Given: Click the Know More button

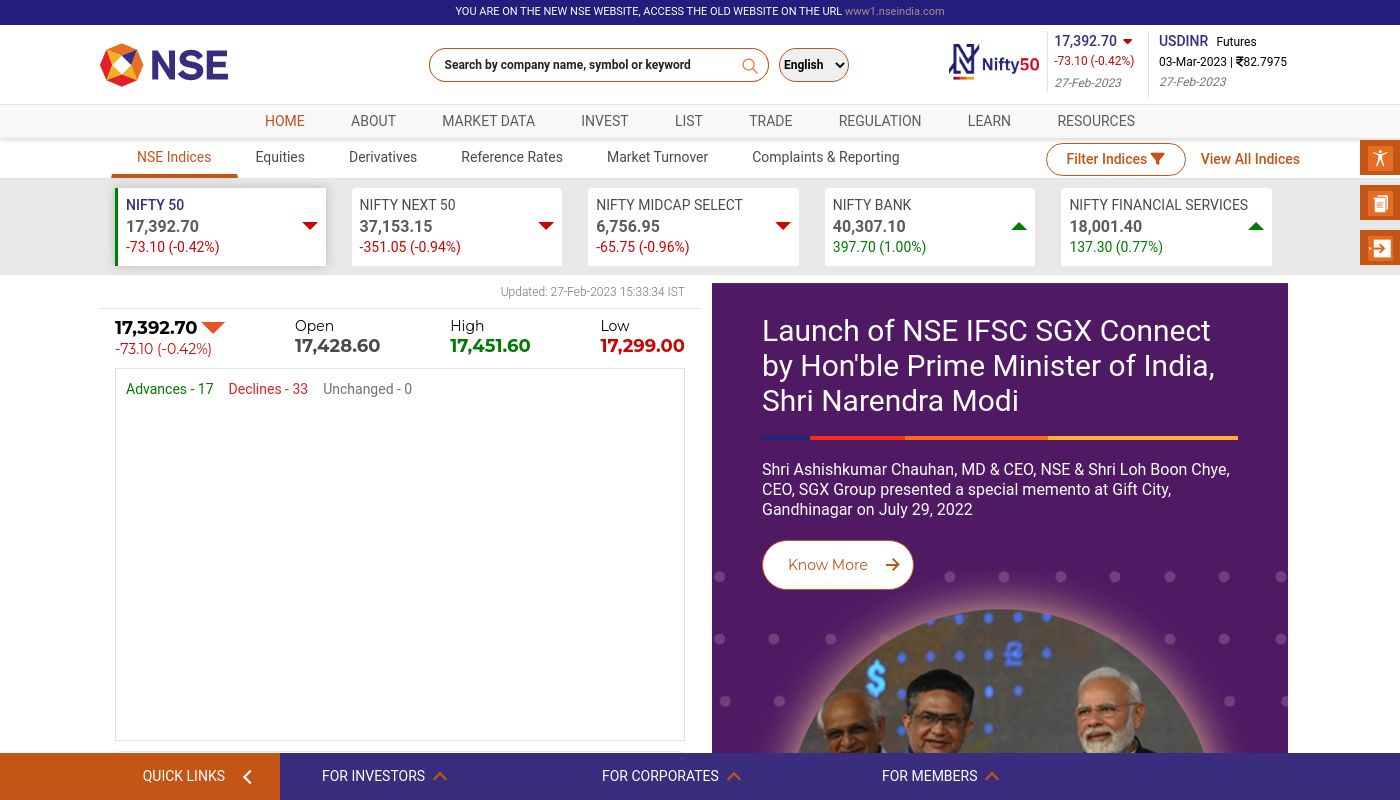Looking at the screenshot, I should (x=838, y=565).
